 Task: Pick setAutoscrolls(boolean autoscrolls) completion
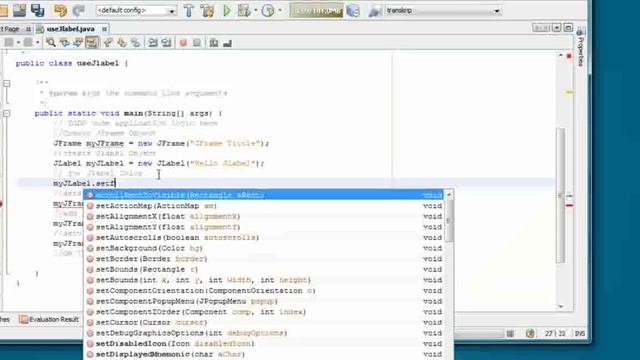(x=264, y=238)
